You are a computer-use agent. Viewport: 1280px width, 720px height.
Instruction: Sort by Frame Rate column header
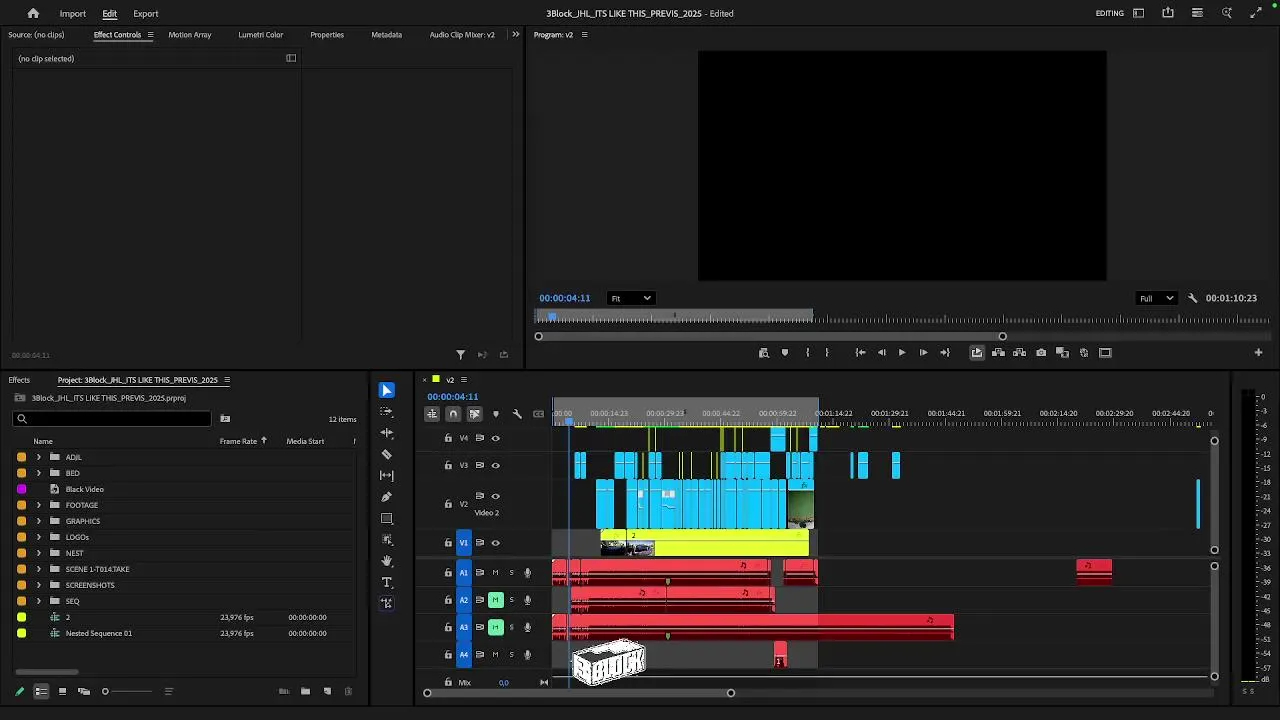coord(238,441)
